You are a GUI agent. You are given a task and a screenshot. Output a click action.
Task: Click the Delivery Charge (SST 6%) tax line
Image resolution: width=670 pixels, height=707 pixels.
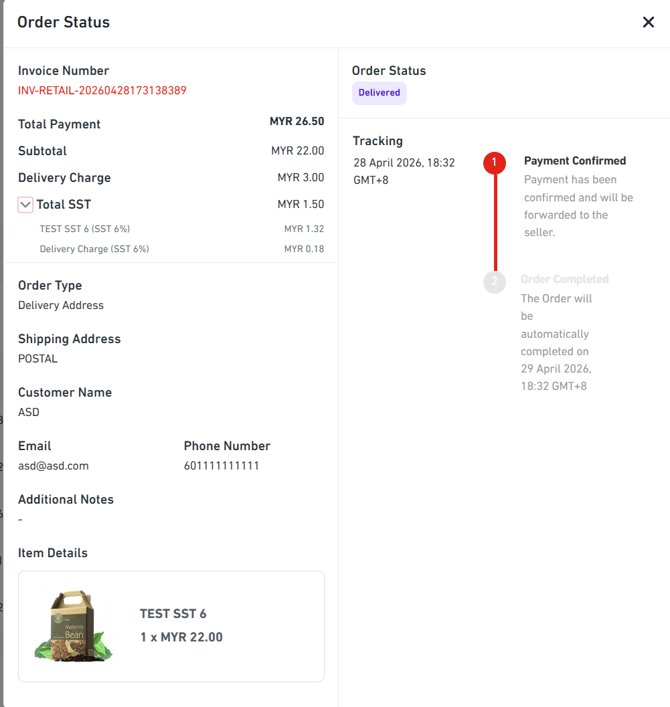point(94,249)
